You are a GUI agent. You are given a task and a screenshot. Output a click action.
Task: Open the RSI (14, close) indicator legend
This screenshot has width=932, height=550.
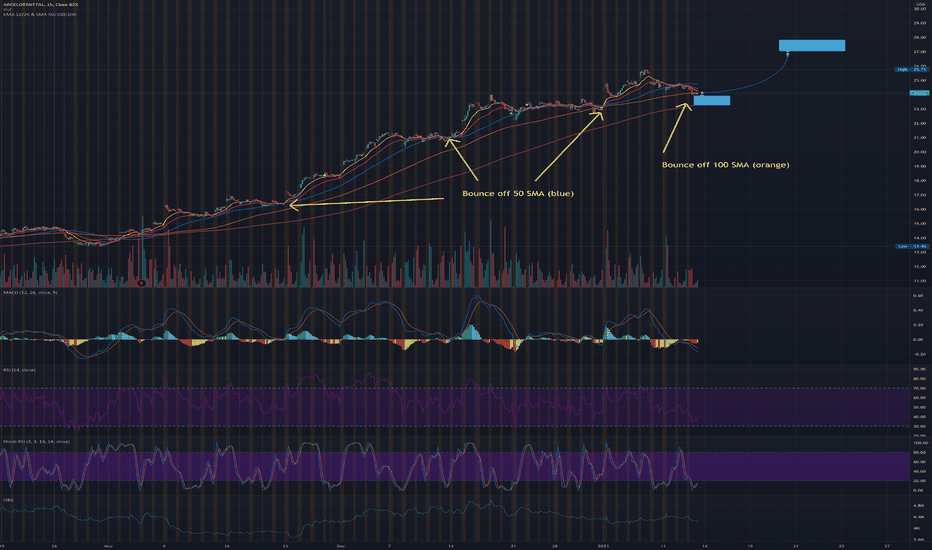[19, 370]
